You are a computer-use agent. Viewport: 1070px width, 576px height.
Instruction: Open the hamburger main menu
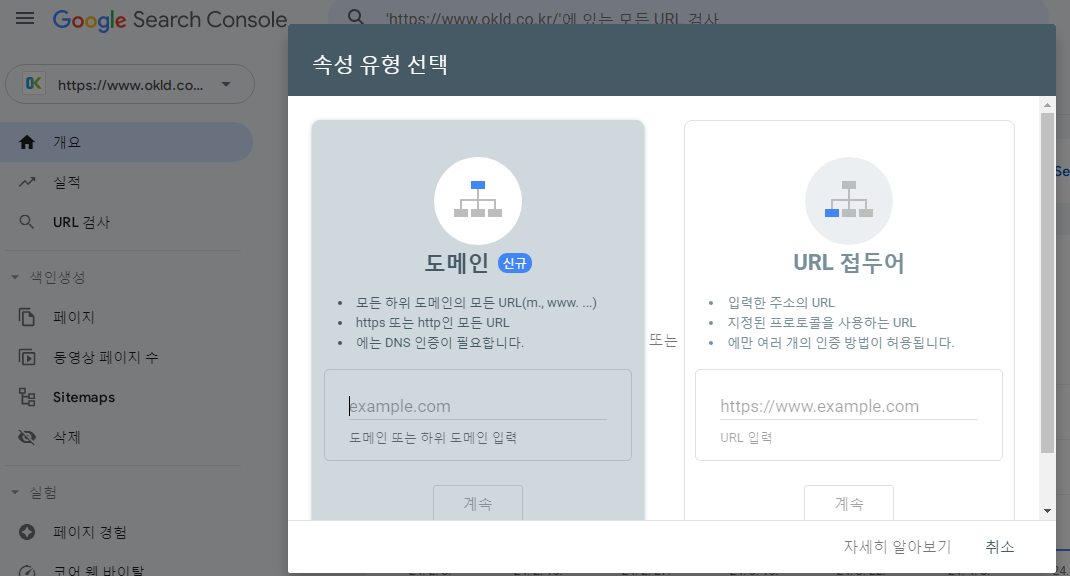tap(25, 19)
